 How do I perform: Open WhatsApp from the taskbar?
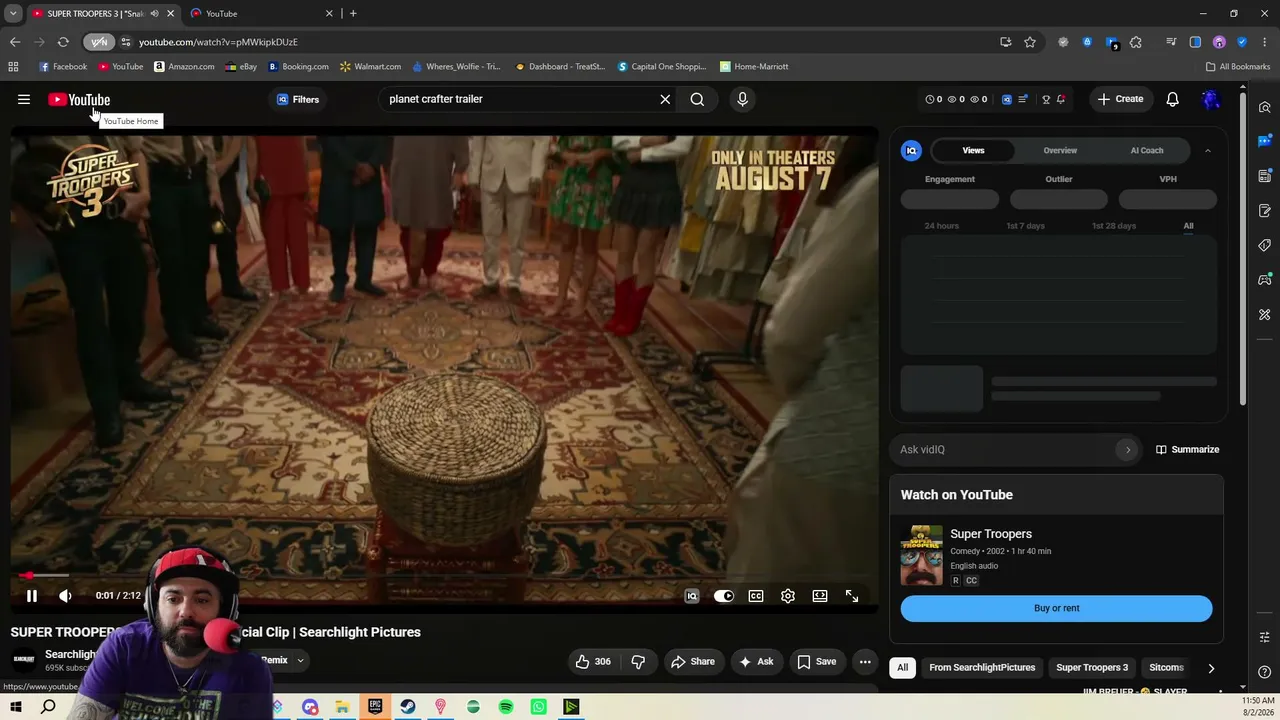(539, 707)
